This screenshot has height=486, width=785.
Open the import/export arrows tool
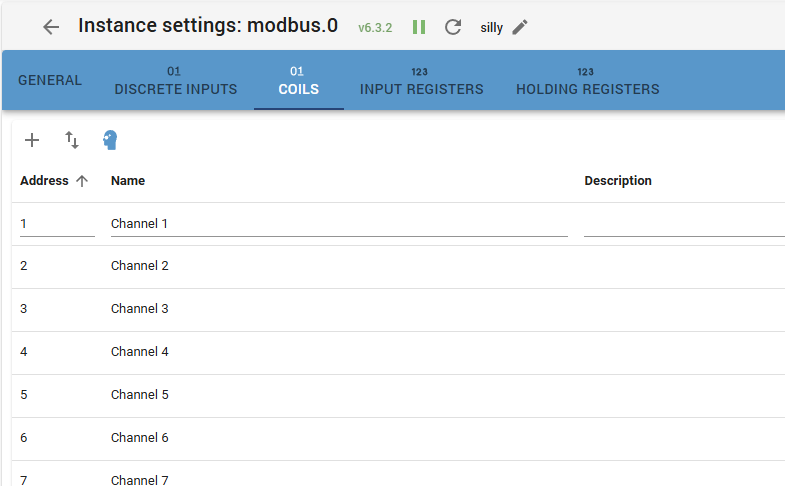pos(72,140)
